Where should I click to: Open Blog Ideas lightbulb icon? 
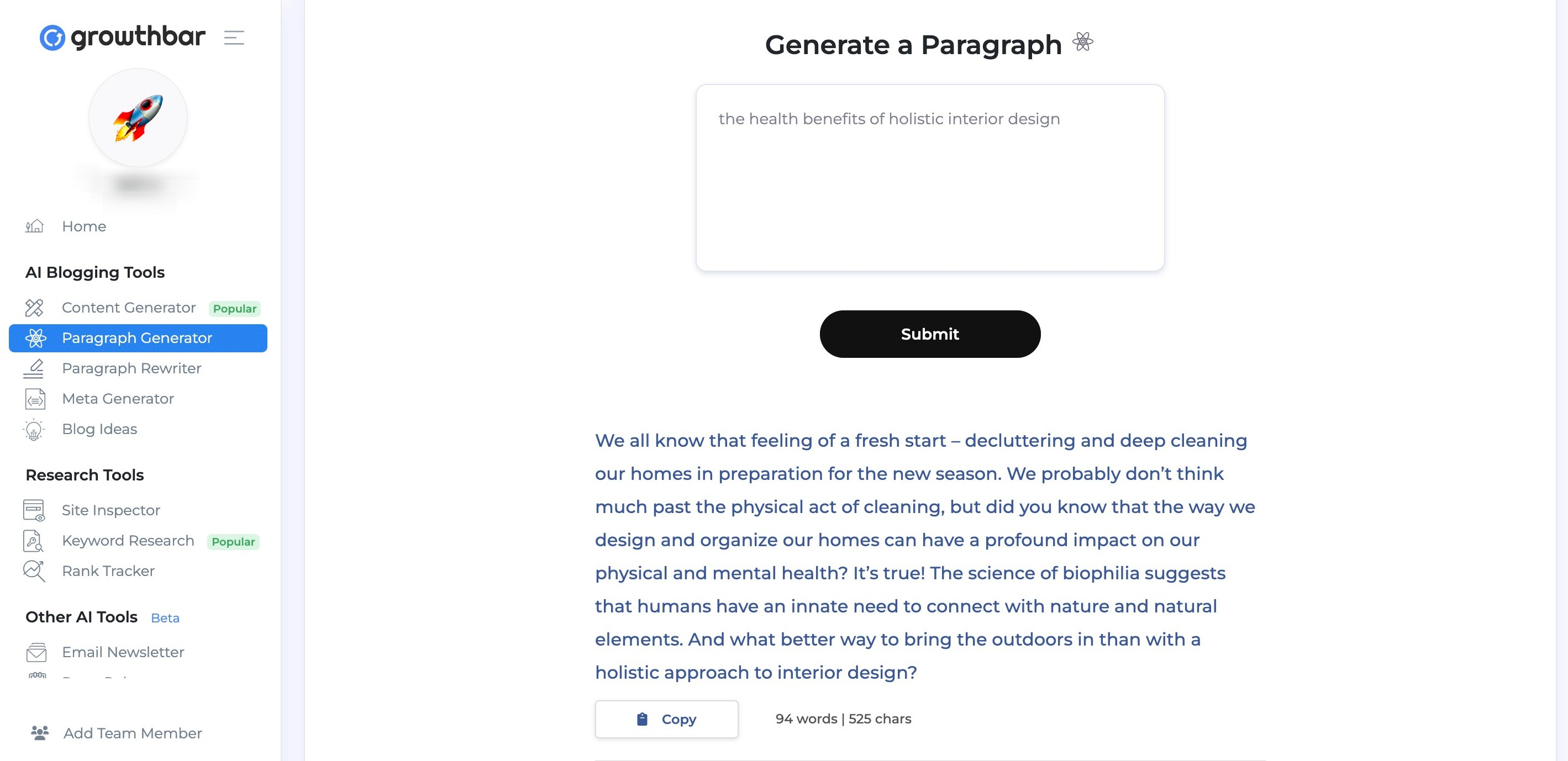point(34,430)
